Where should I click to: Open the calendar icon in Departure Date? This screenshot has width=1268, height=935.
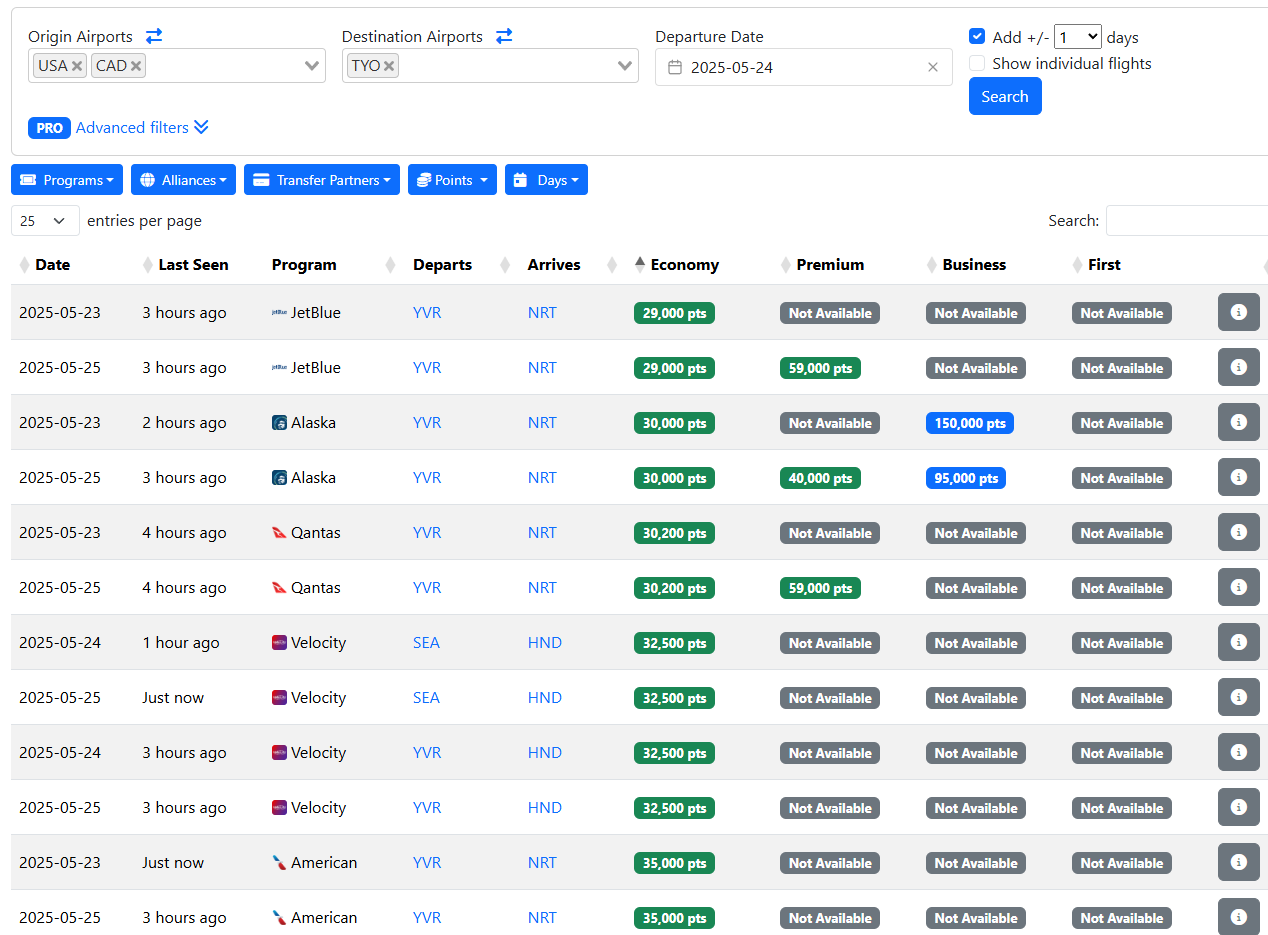pyautogui.click(x=675, y=67)
